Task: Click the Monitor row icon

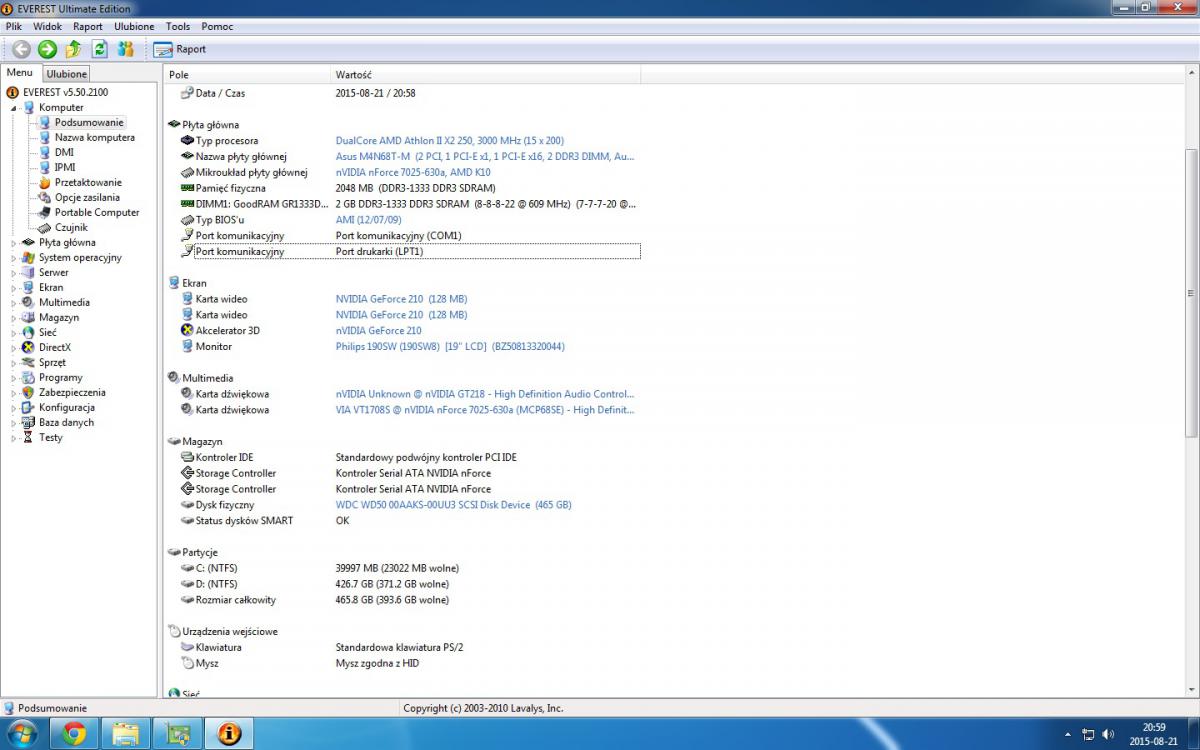Action: (x=187, y=347)
